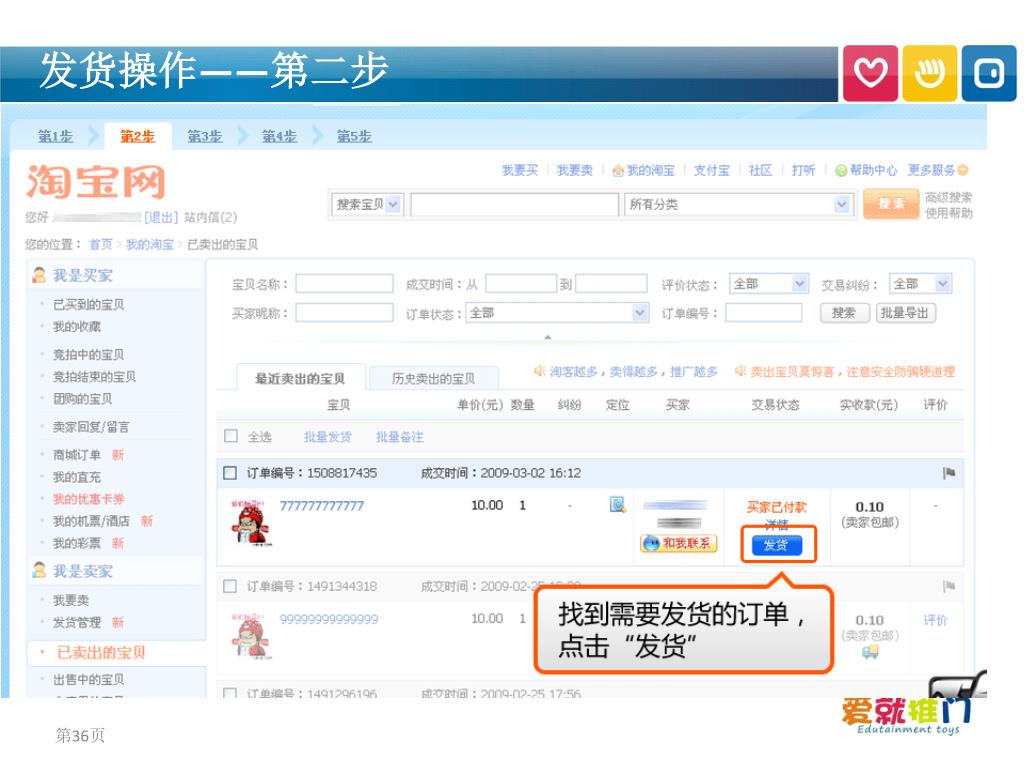Image resolution: width=1024 pixels, height=768 pixels.
Task: Open item link 777777777777
Action: pyautogui.click(x=321, y=506)
